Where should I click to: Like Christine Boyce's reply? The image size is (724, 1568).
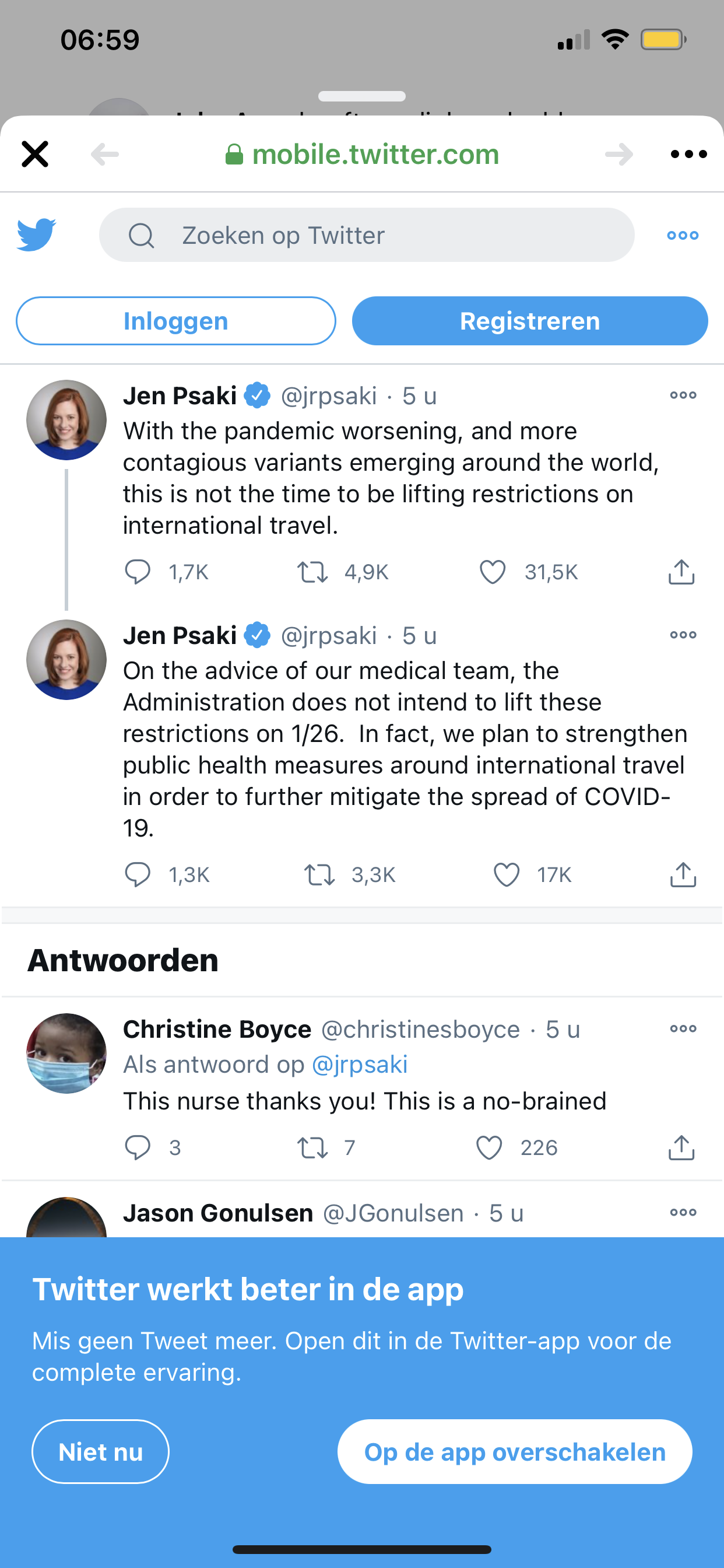click(489, 1147)
